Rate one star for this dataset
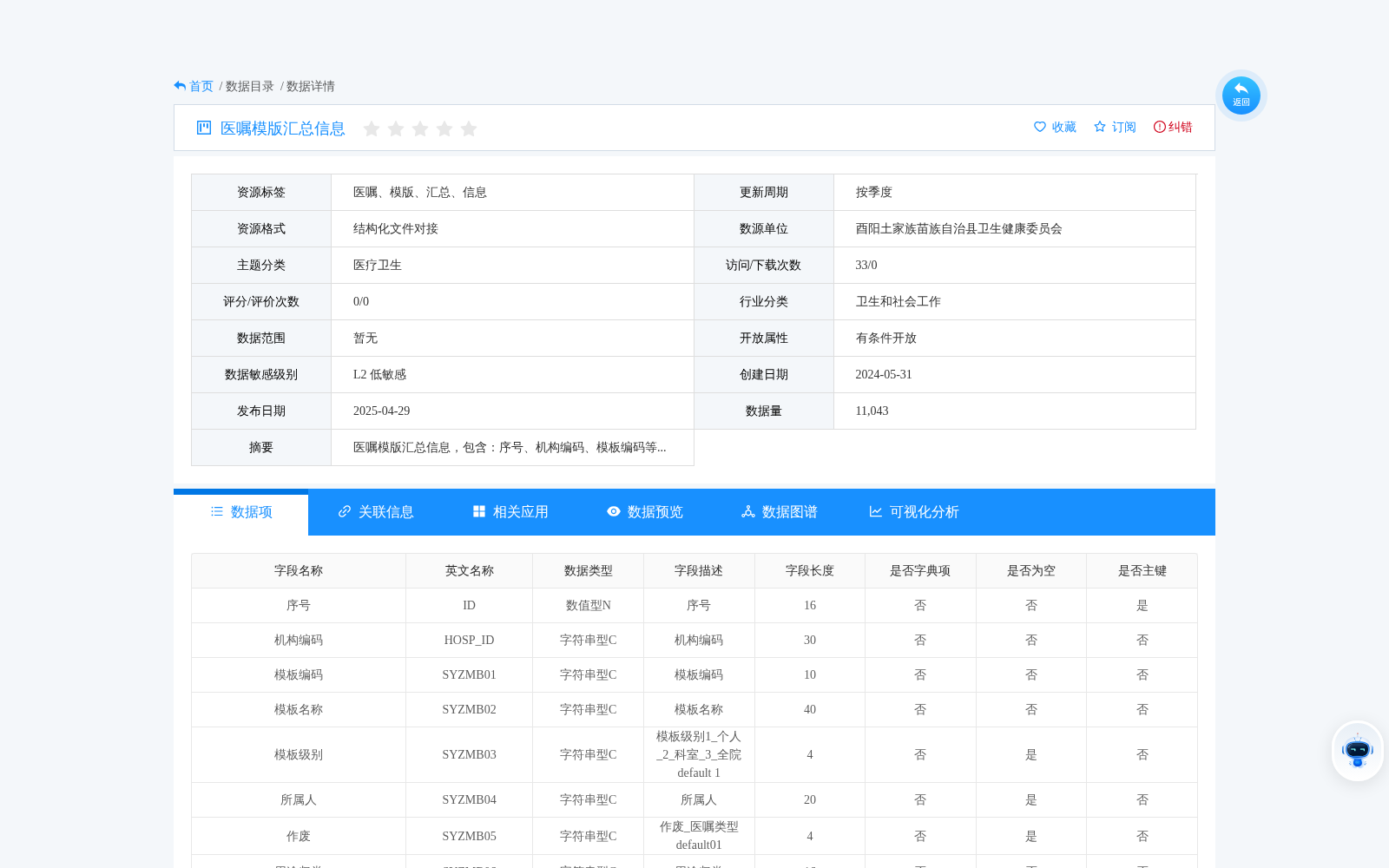Viewport: 1389px width, 868px height. pos(372,128)
